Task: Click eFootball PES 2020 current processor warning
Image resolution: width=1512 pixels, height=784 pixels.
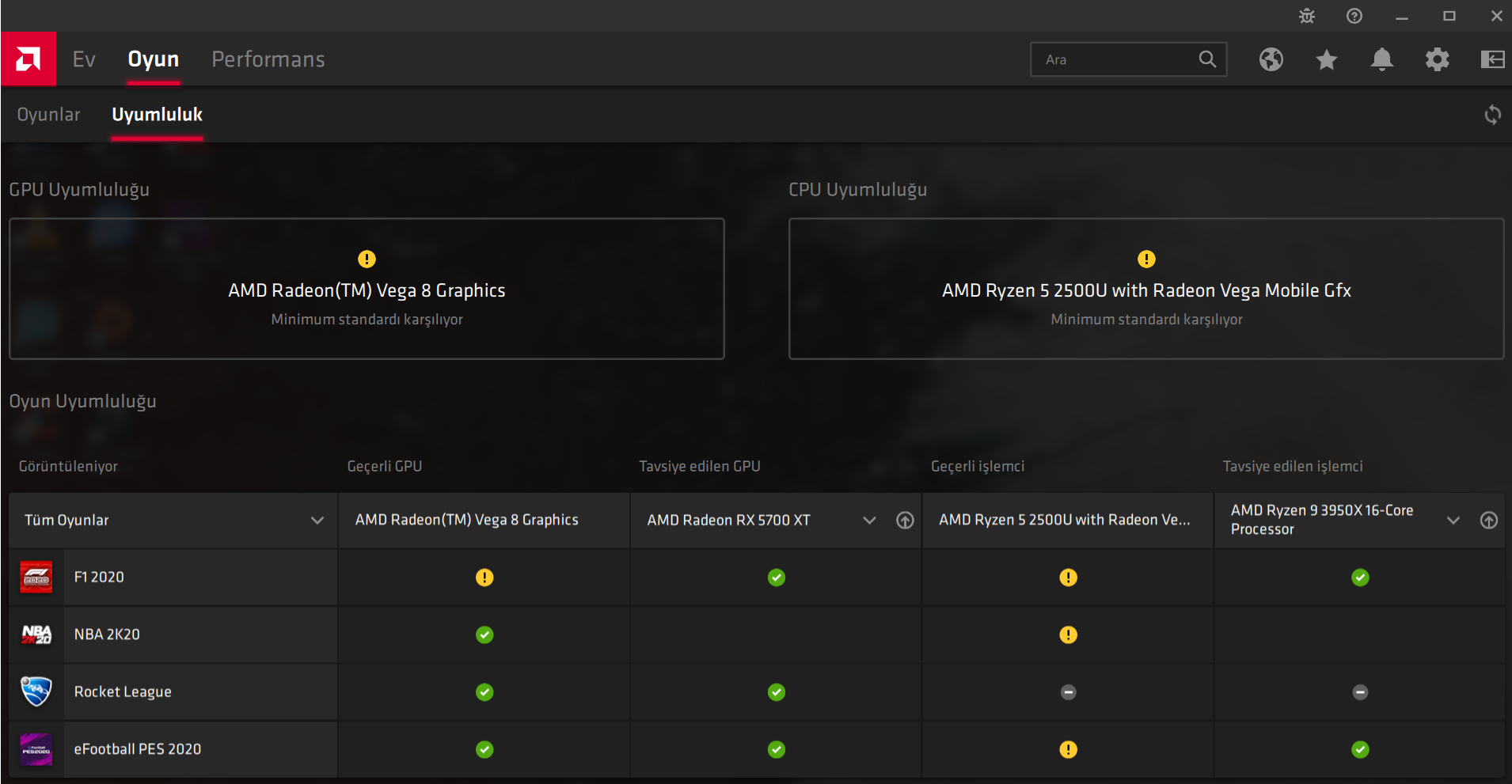Action: click(x=1069, y=749)
